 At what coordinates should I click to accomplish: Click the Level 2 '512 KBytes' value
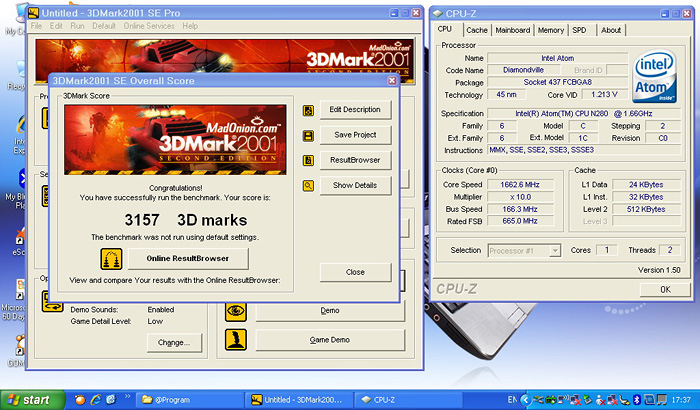(646, 209)
